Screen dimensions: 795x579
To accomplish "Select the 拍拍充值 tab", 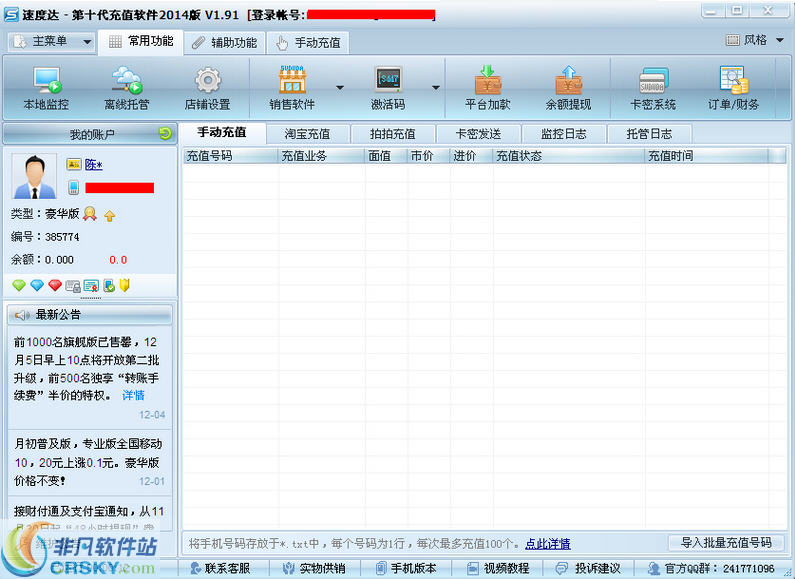I will click(392, 134).
